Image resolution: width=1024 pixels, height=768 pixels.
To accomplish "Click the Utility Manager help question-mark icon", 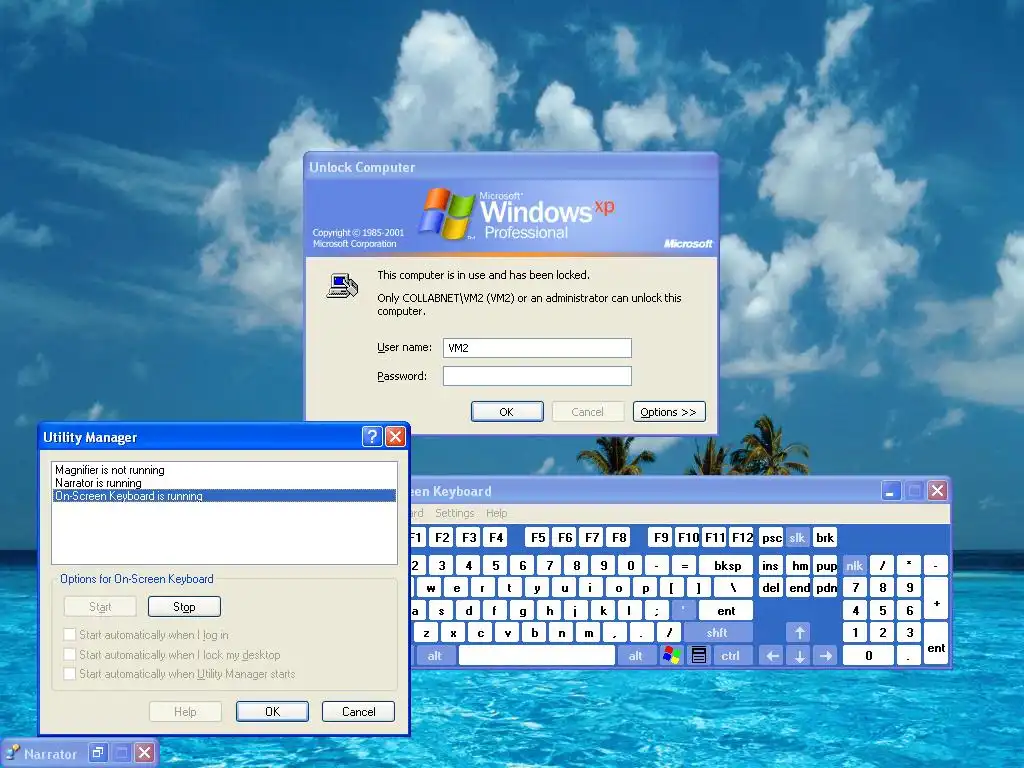I will [372, 436].
